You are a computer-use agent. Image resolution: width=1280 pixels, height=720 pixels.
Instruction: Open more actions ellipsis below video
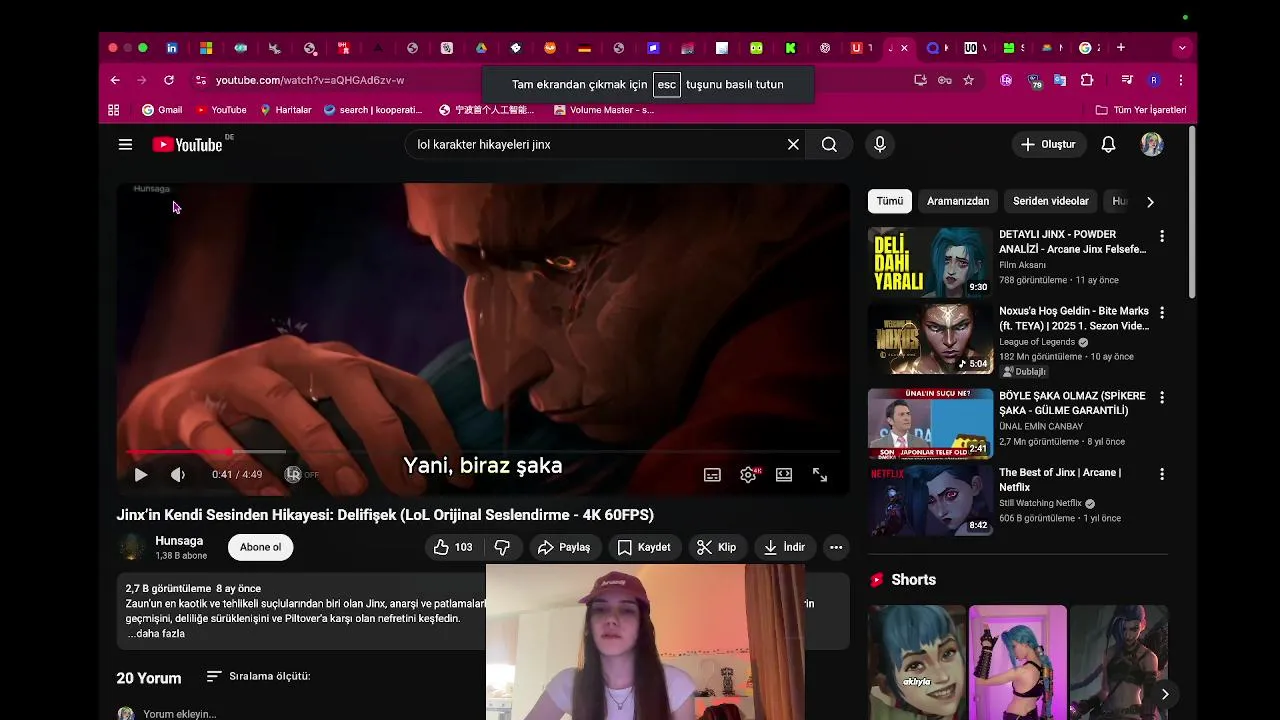[x=836, y=547]
